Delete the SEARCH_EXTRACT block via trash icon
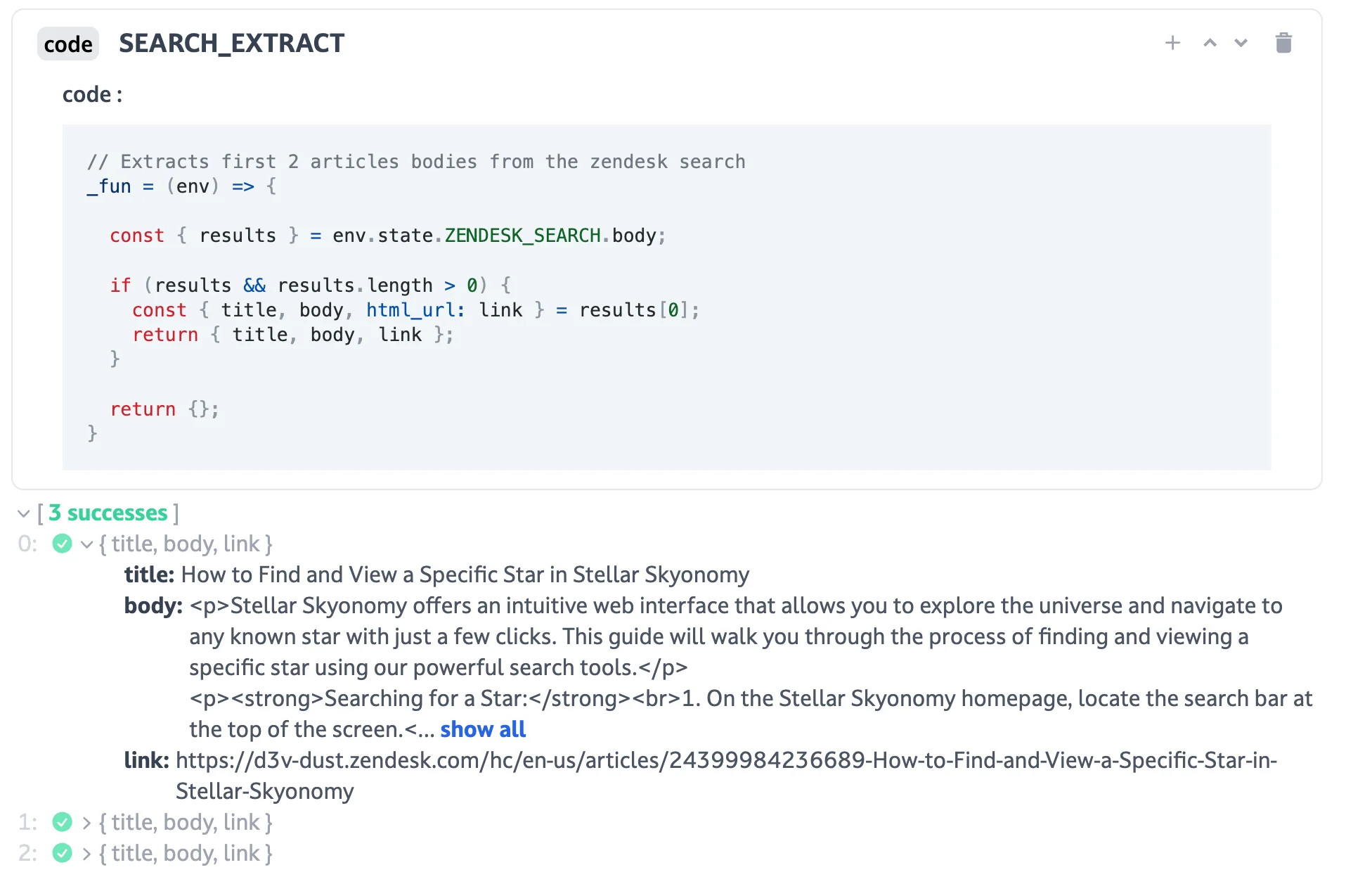This screenshot has width=1372, height=872. 1283,43
